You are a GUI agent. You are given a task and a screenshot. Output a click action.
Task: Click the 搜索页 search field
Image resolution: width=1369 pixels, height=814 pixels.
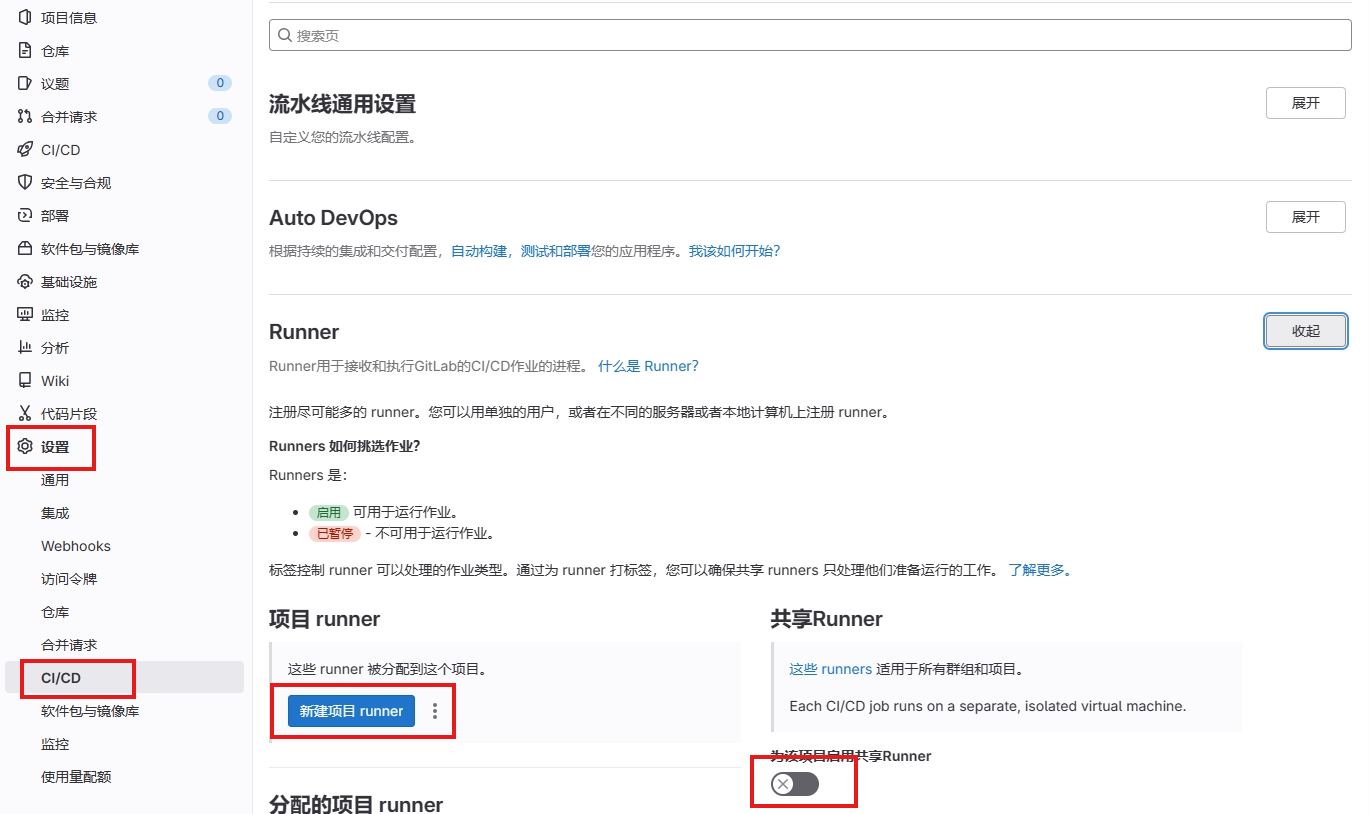coord(810,35)
